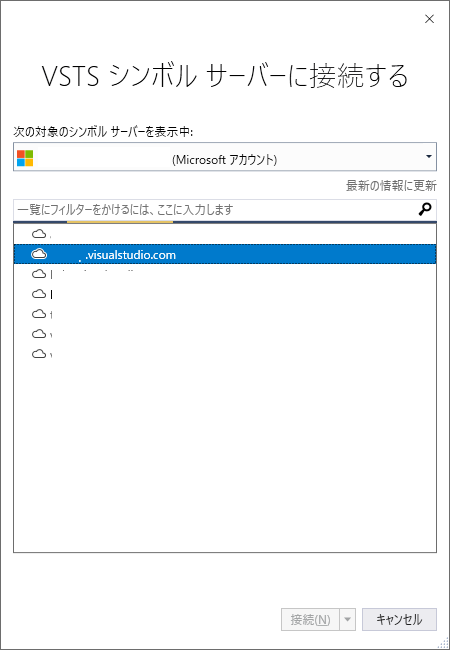Viewport: 450px width, 650px height.
Task: Close the dialog with the X button
Action: 430,19
